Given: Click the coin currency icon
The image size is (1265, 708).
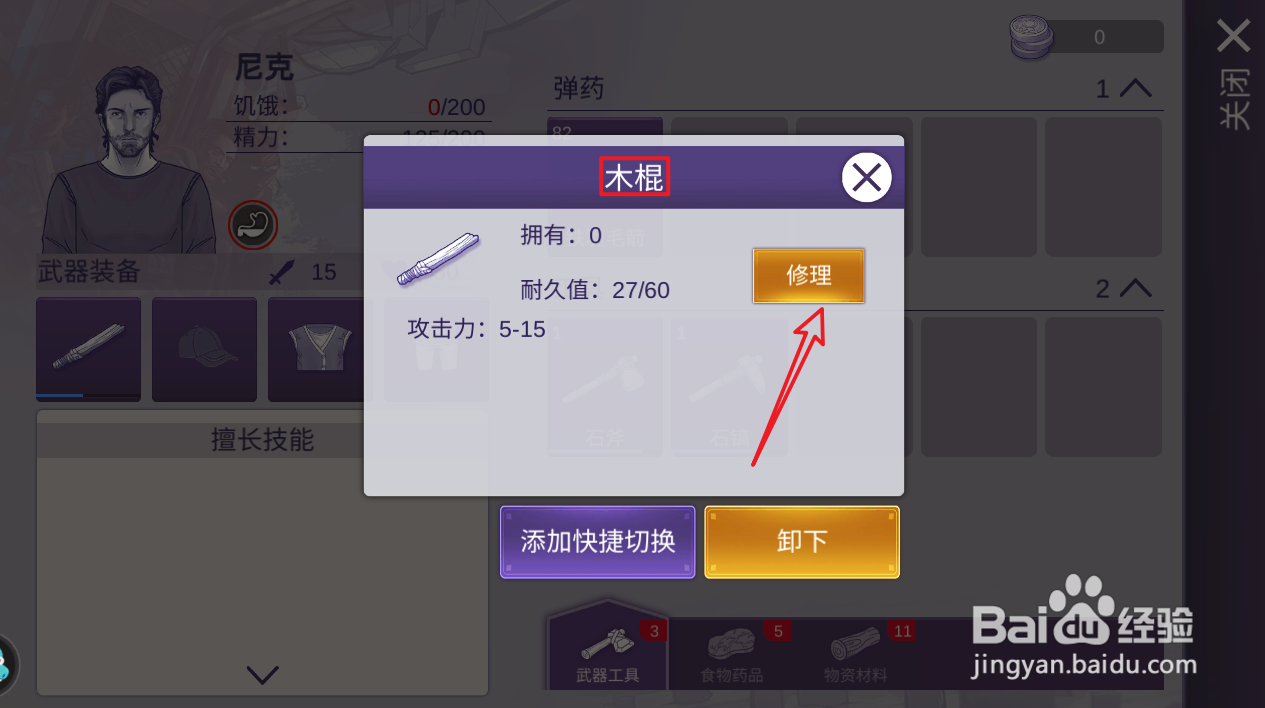Looking at the screenshot, I should pos(1031,37).
